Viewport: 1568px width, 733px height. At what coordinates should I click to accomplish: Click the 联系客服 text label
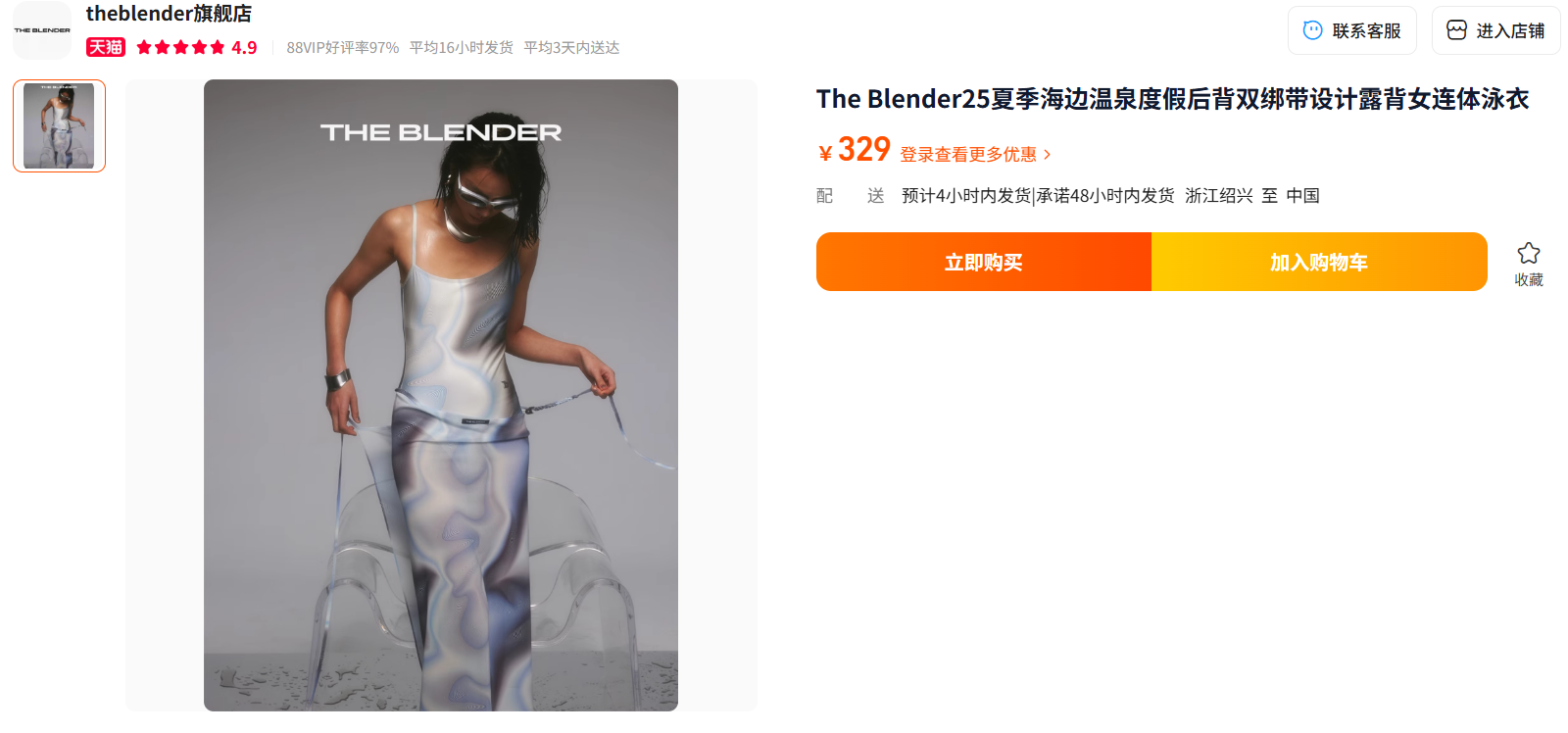pyautogui.click(x=1366, y=31)
